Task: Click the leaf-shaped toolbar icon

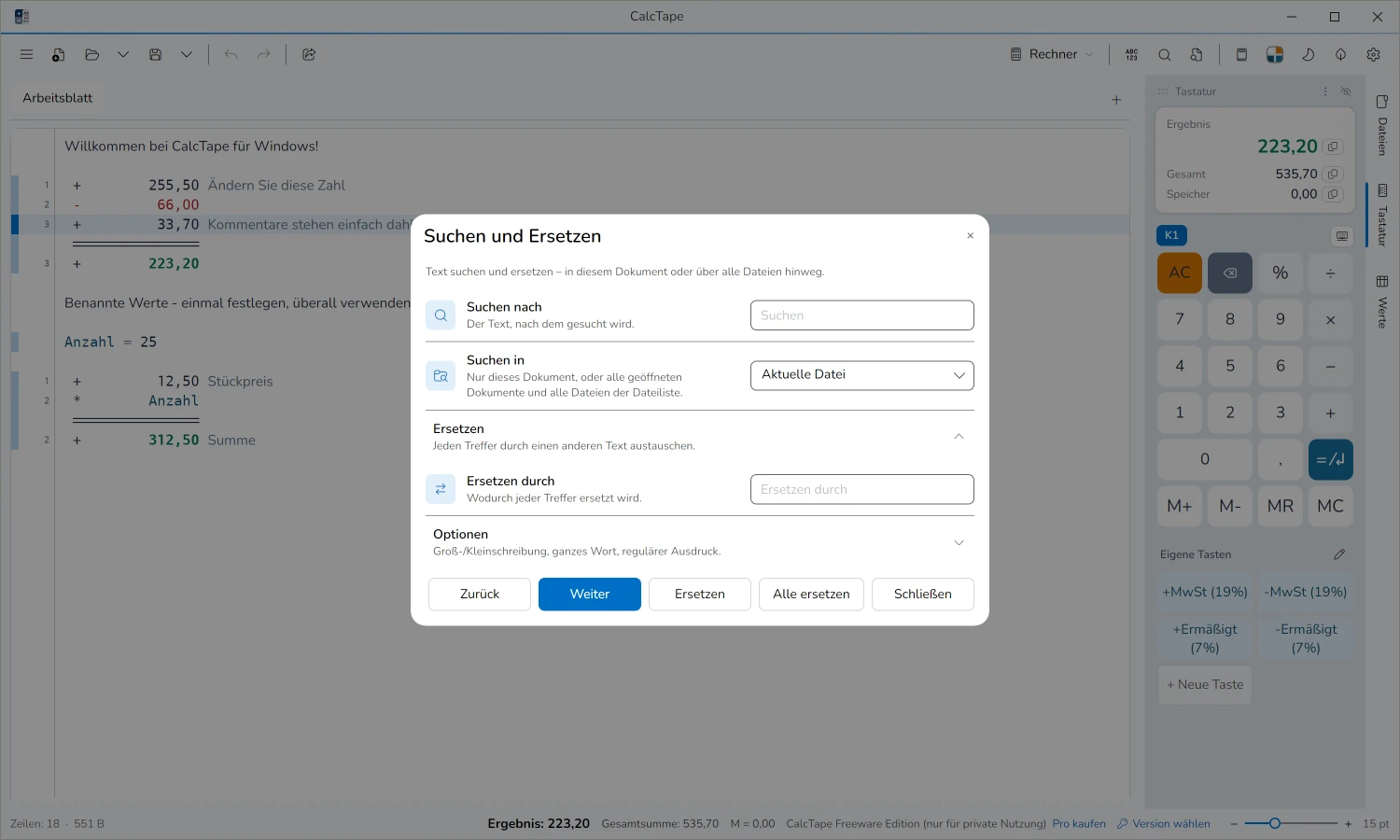Action: pos(1340,54)
